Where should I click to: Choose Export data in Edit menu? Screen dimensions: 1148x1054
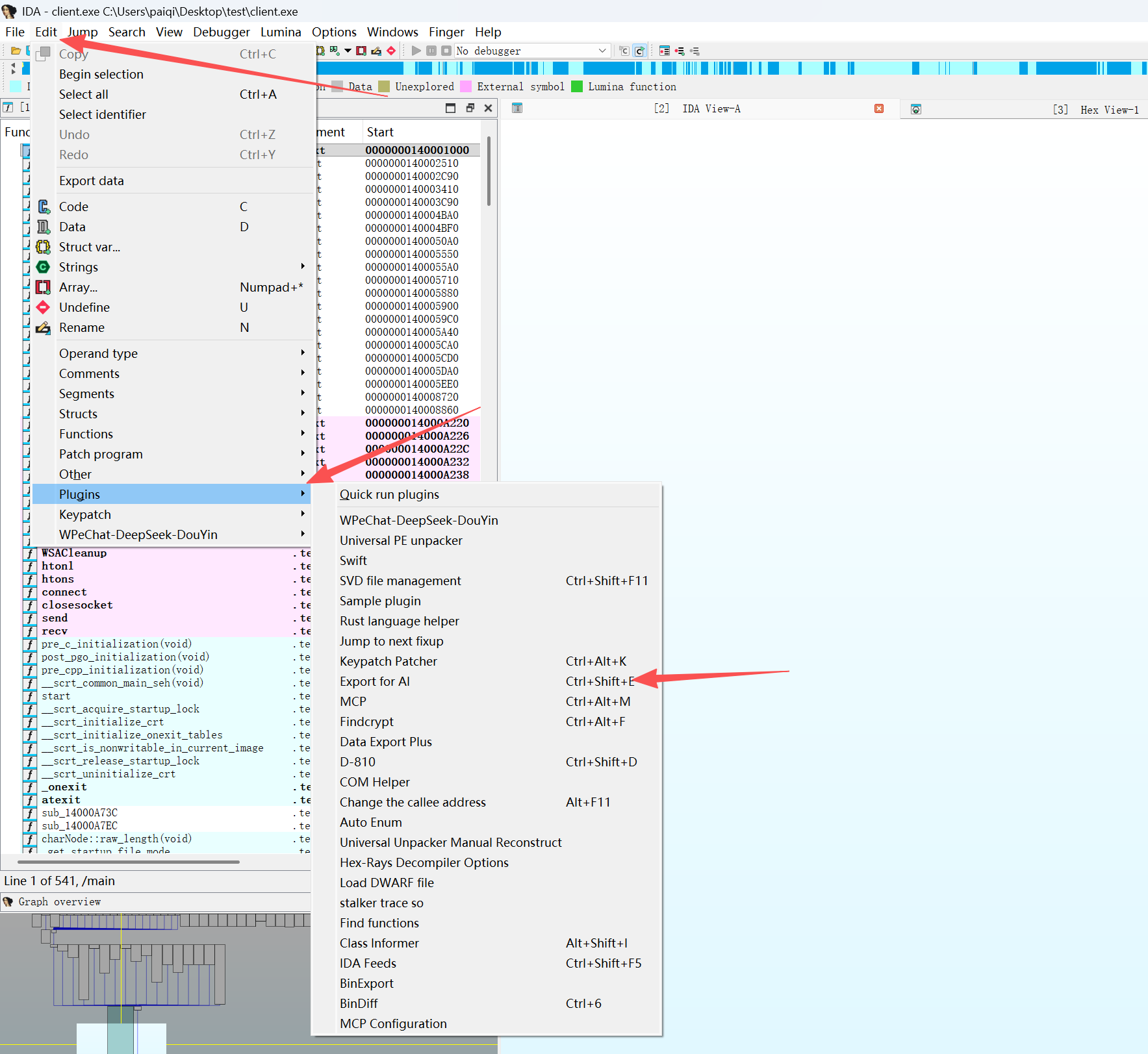point(174,181)
